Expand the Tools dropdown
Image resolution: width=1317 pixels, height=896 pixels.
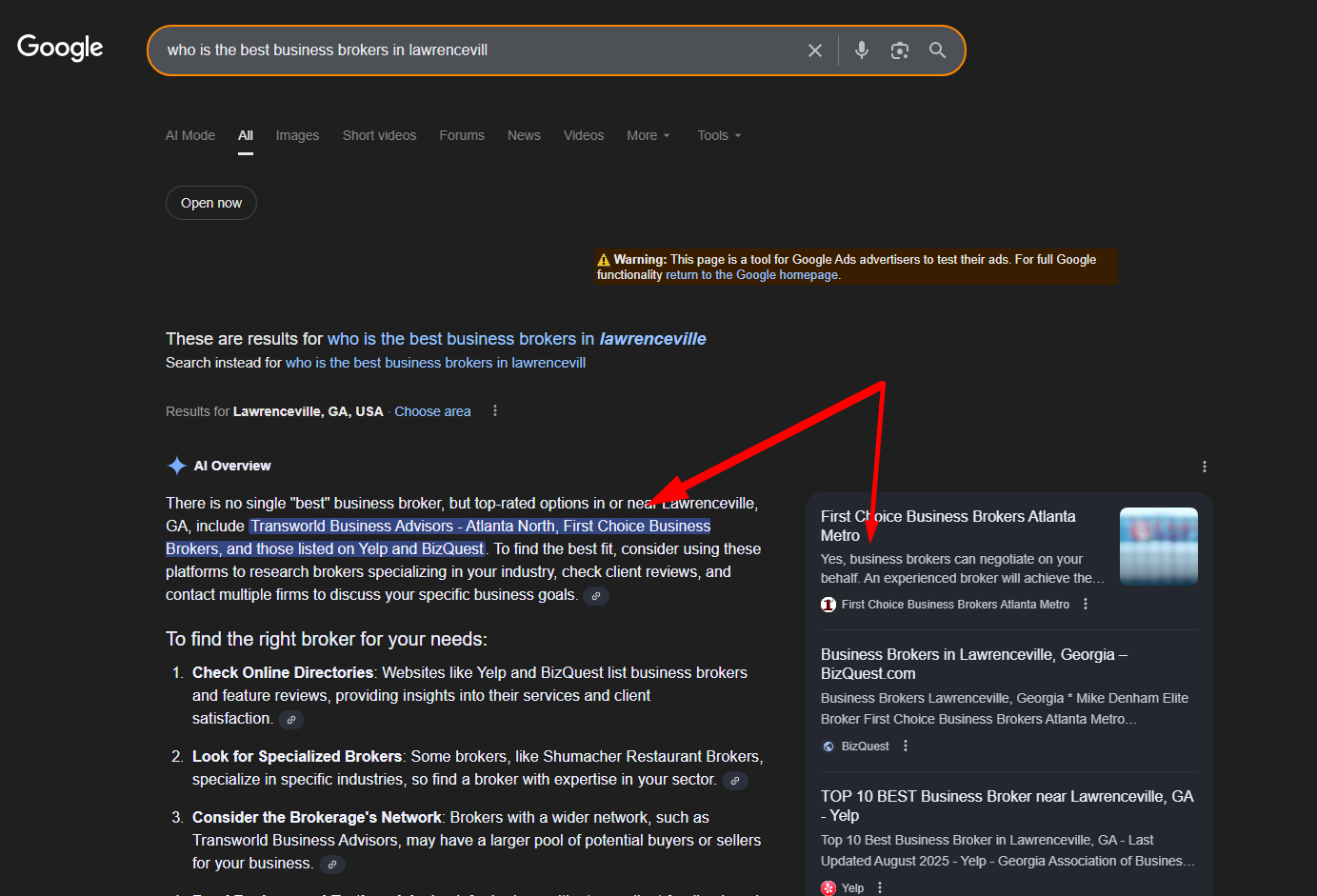[719, 135]
